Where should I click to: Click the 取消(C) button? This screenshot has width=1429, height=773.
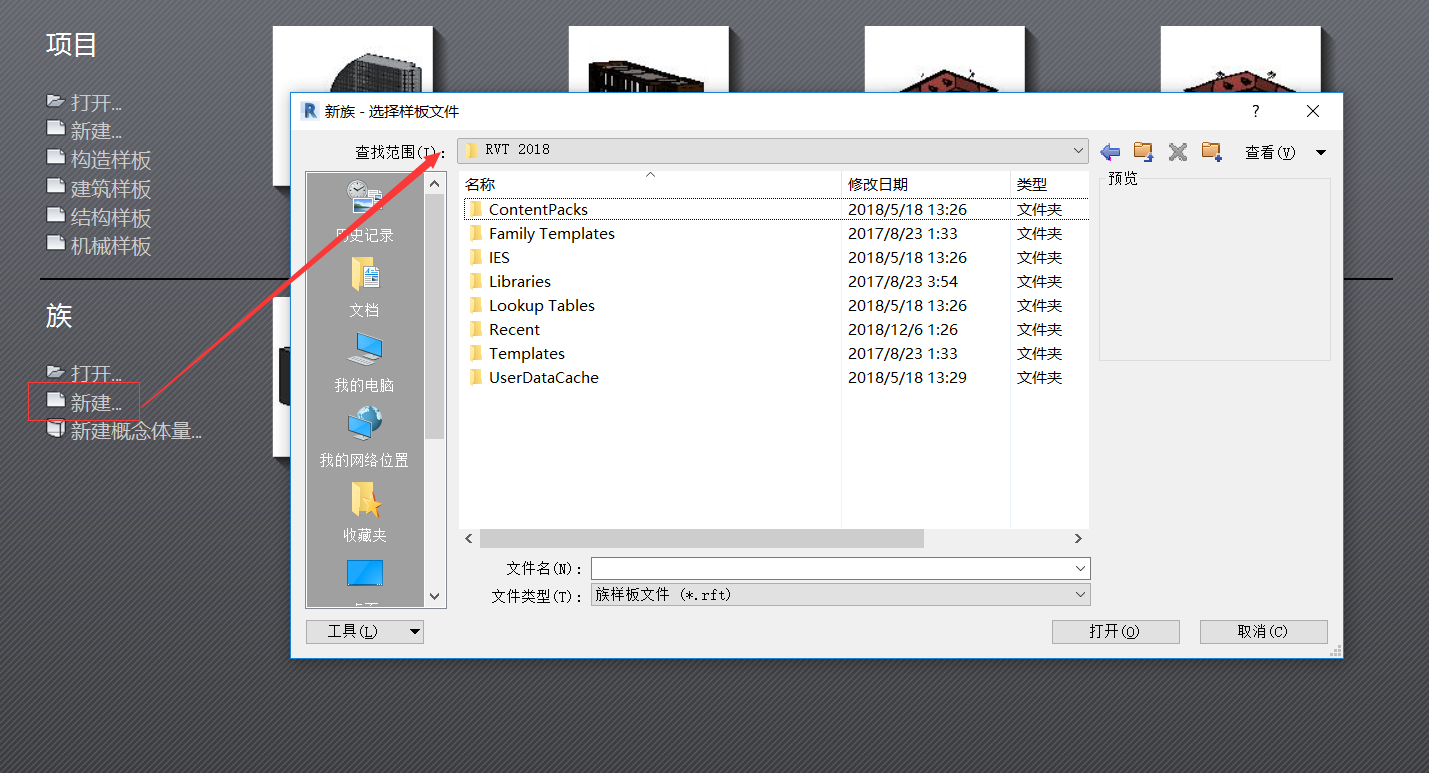(1263, 632)
